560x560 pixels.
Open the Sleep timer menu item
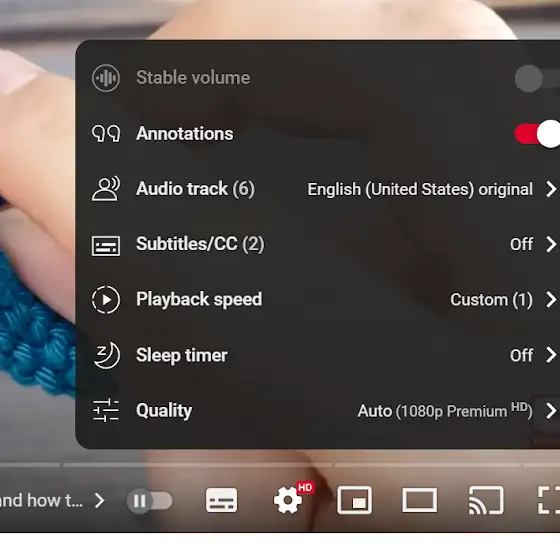318,355
